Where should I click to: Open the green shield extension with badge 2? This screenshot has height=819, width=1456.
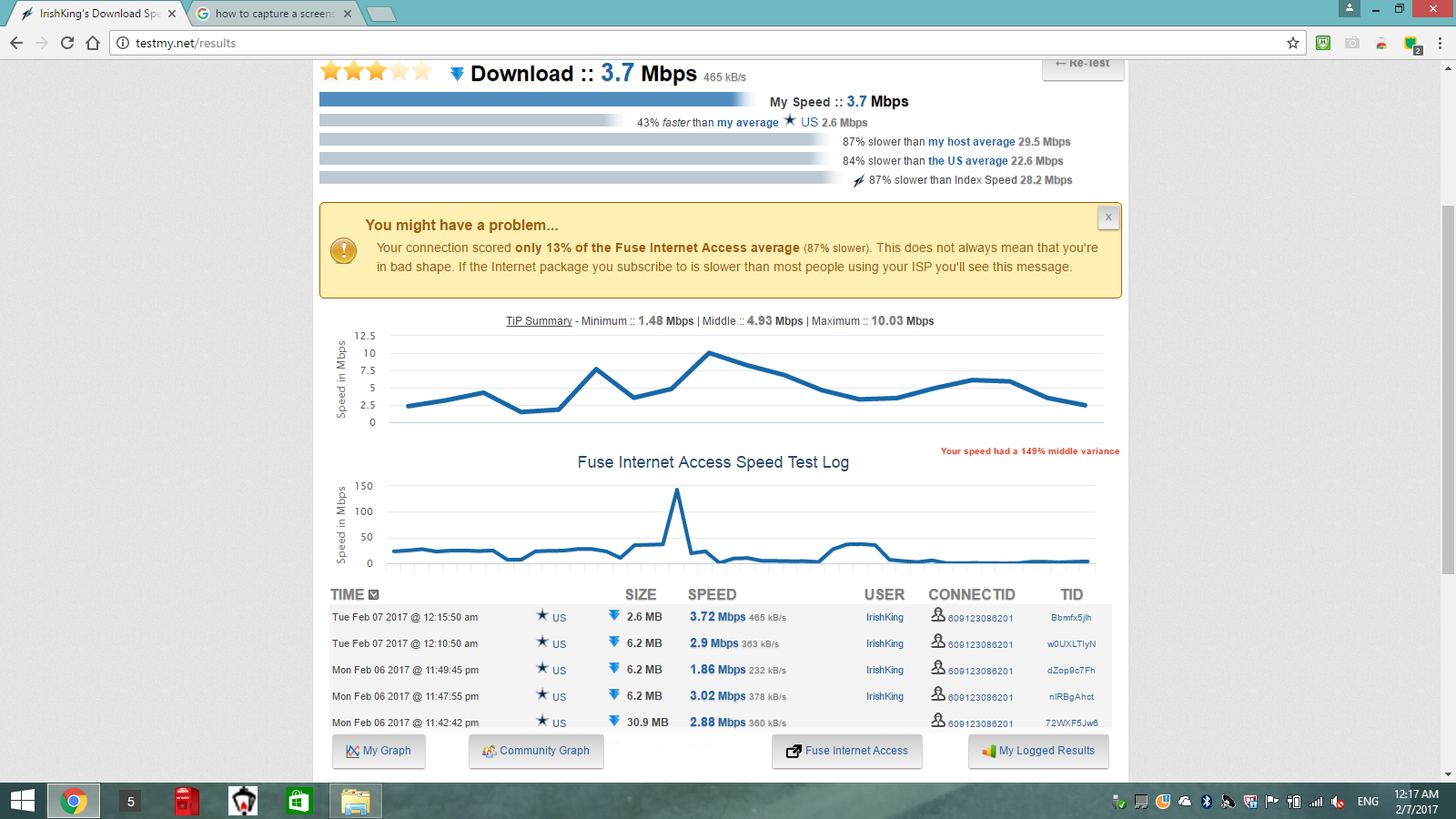1412,44
